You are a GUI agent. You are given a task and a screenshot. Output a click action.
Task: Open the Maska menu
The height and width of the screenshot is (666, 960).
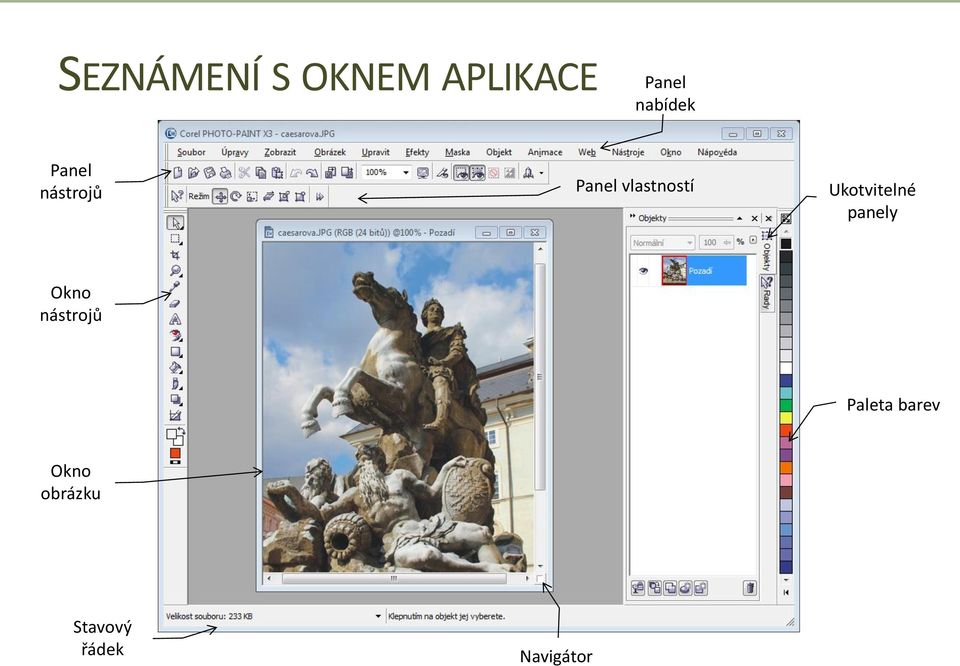tap(457, 152)
